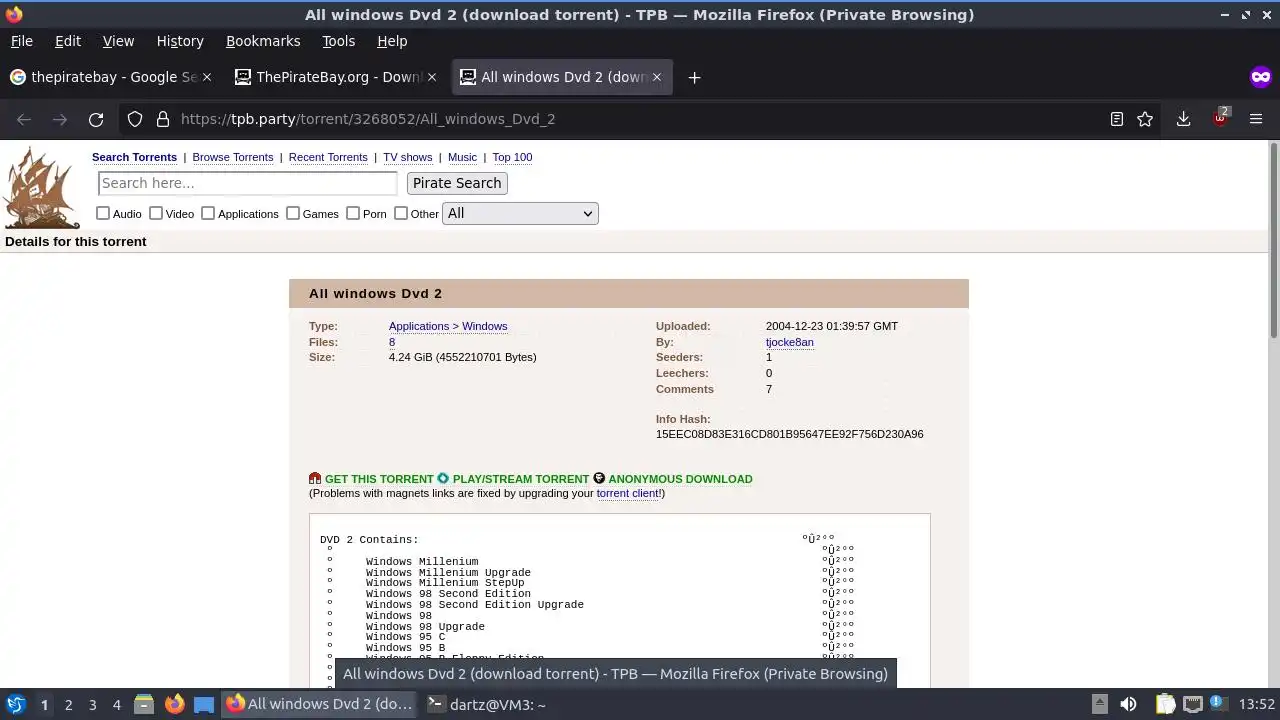Open the View menu
The width and height of the screenshot is (1280, 720).
tap(118, 41)
